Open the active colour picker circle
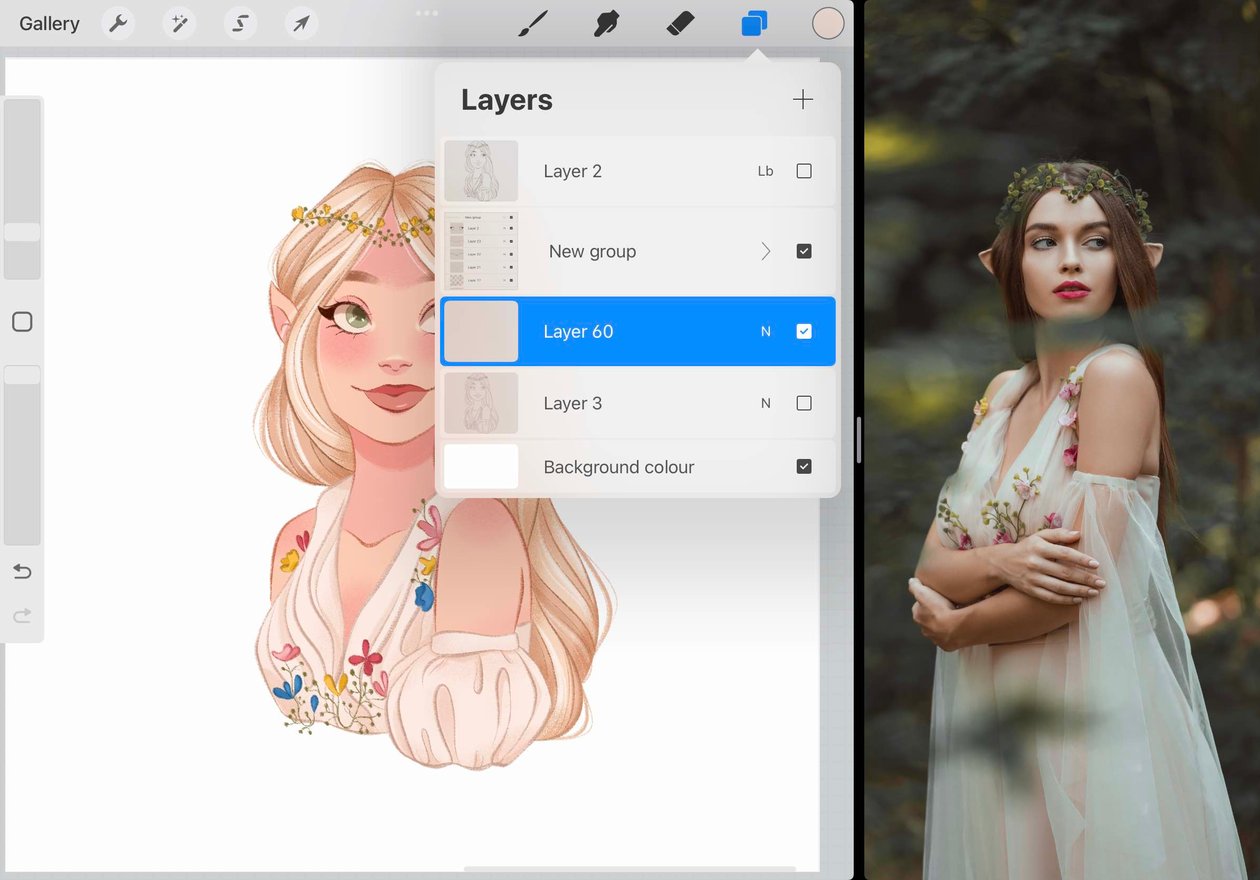 click(x=828, y=23)
